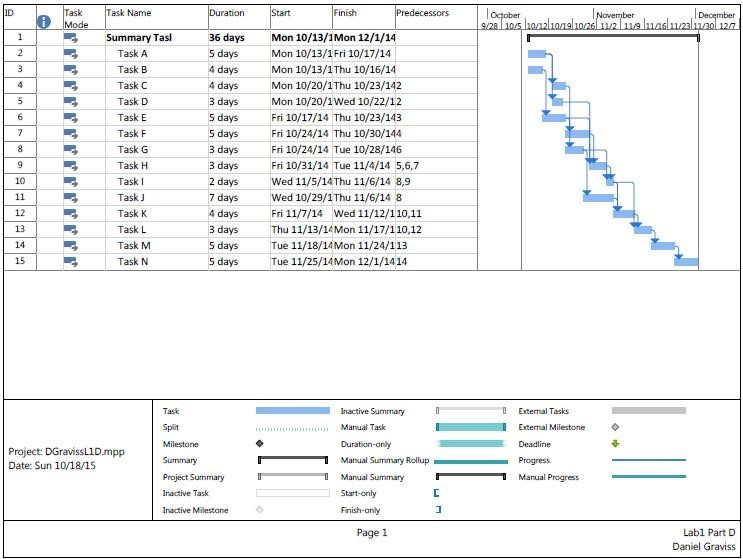Click the Task N Gantt bar
Image resolution: width=743 pixels, height=559 pixels.
click(x=686, y=261)
